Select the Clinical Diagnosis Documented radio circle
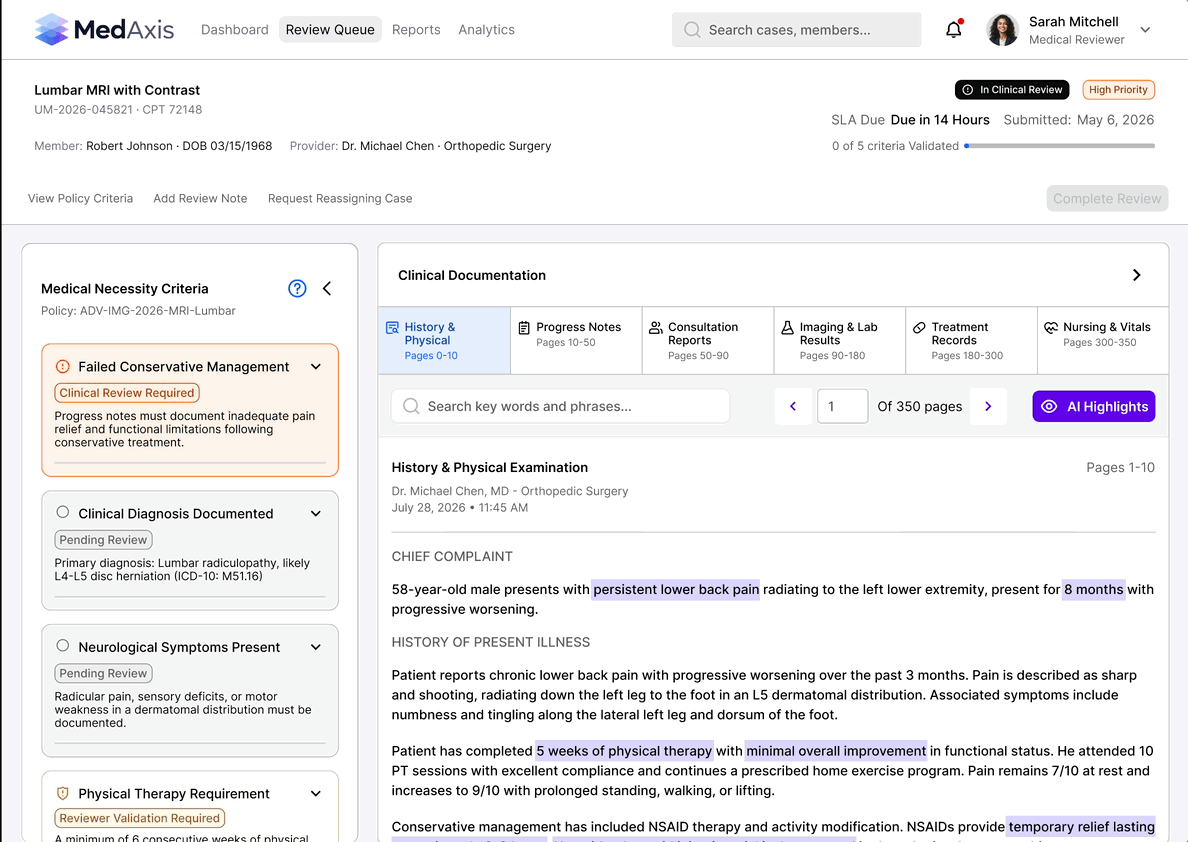The height and width of the screenshot is (842, 1188). [x=63, y=512]
